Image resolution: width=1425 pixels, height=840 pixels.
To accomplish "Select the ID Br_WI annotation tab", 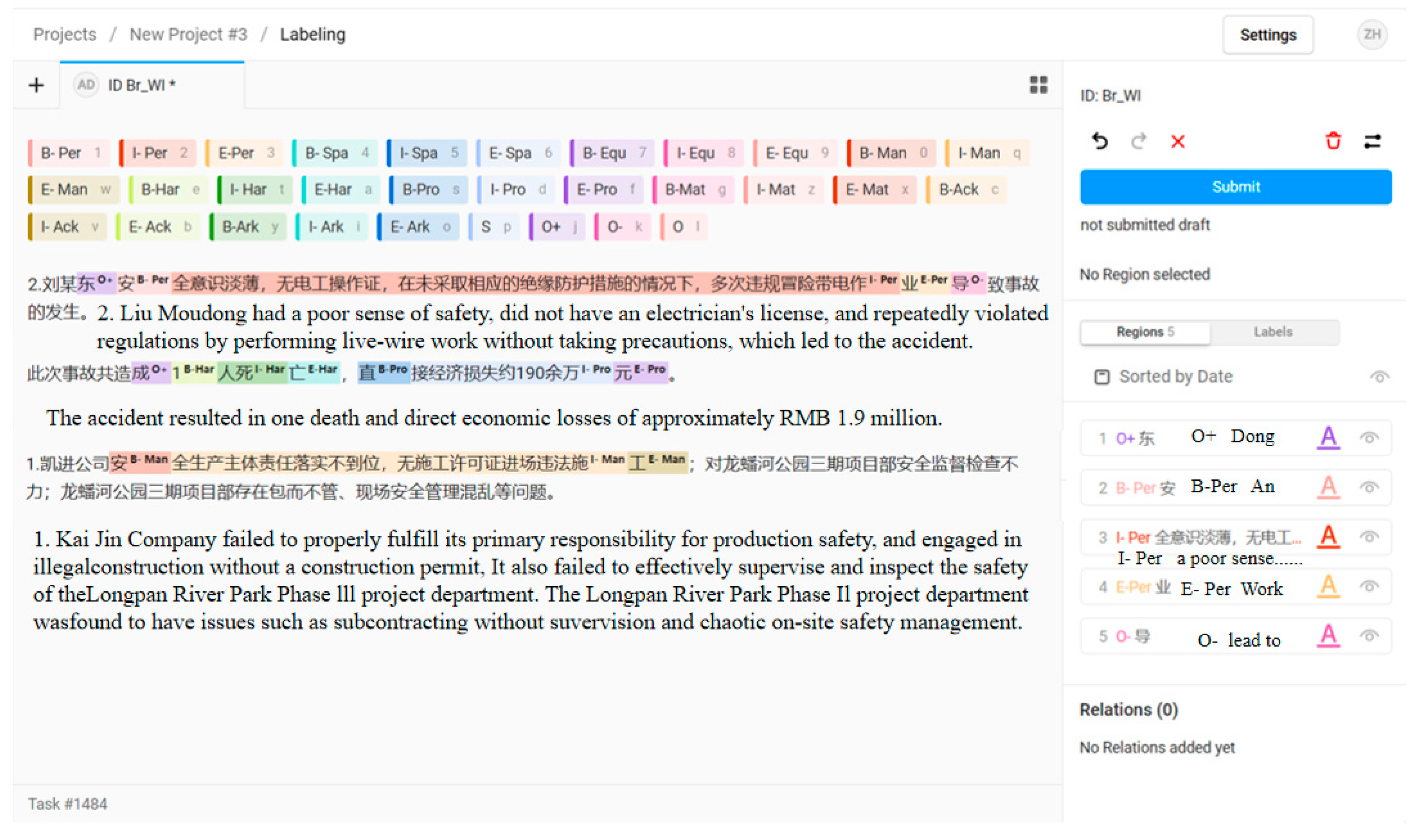I will (142, 86).
